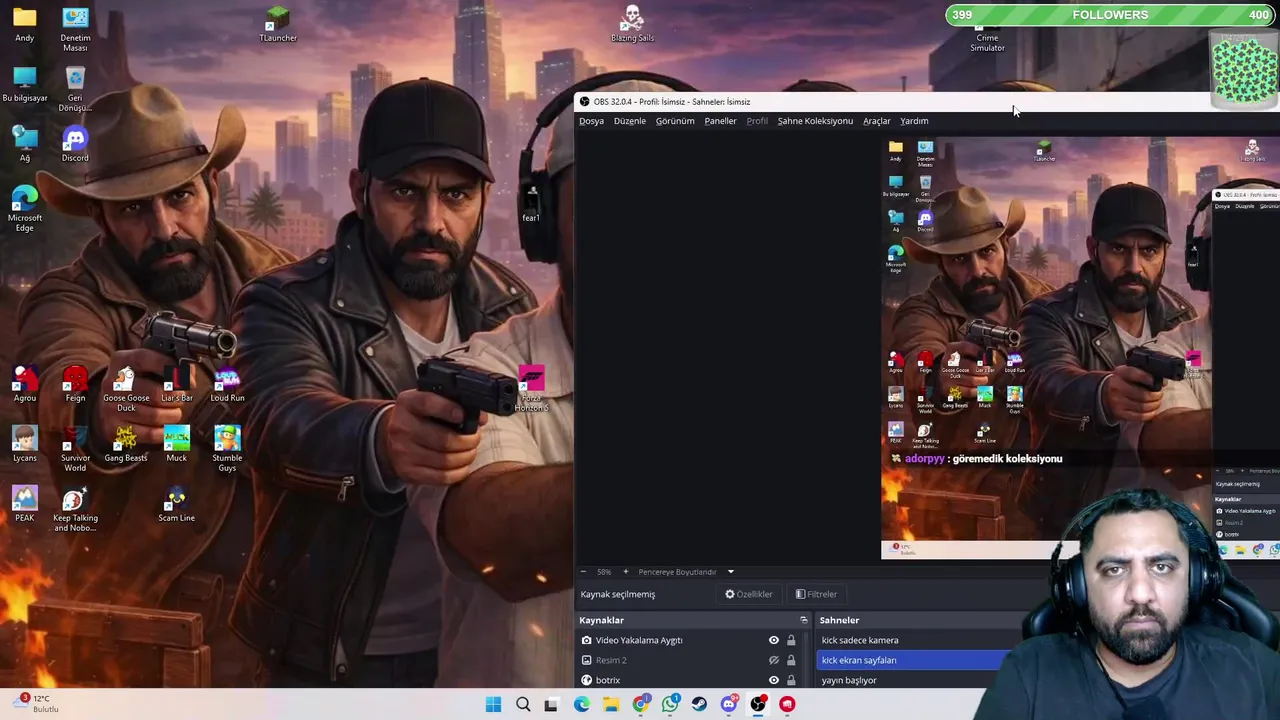
Task: Open the Düzenle menu
Action: pyautogui.click(x=630, y=121)
